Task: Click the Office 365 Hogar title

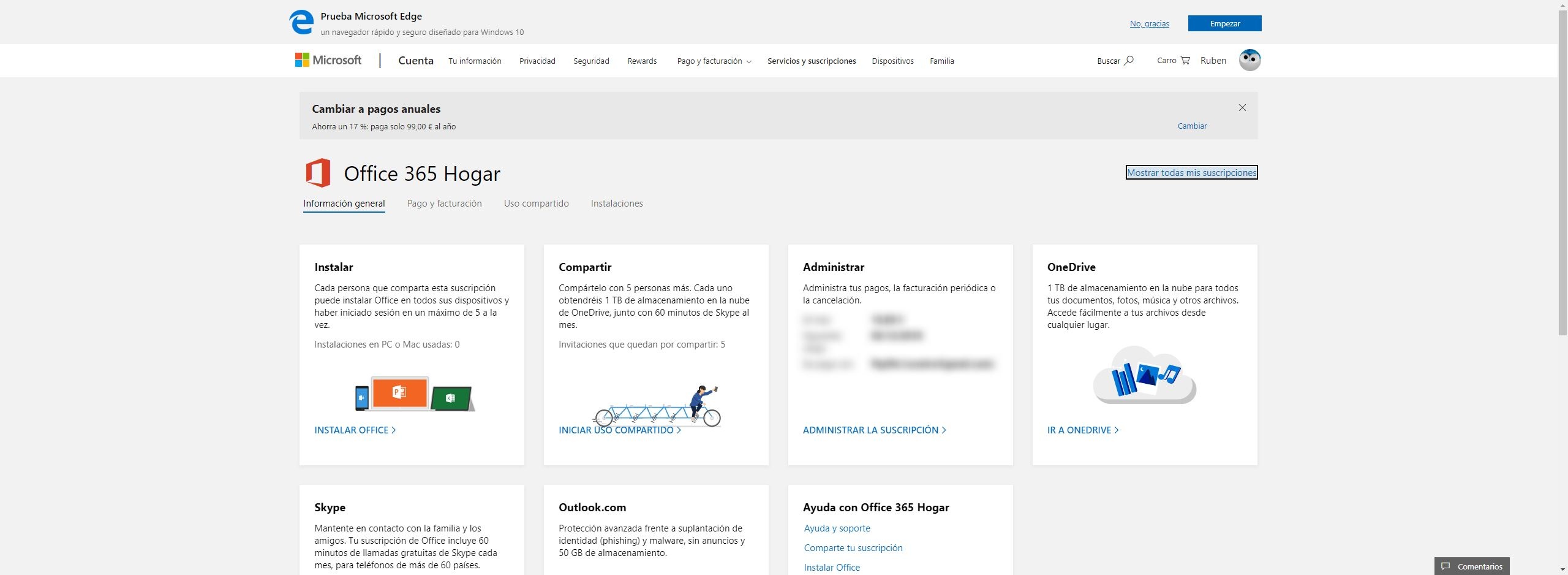Action: pos(422,173)
